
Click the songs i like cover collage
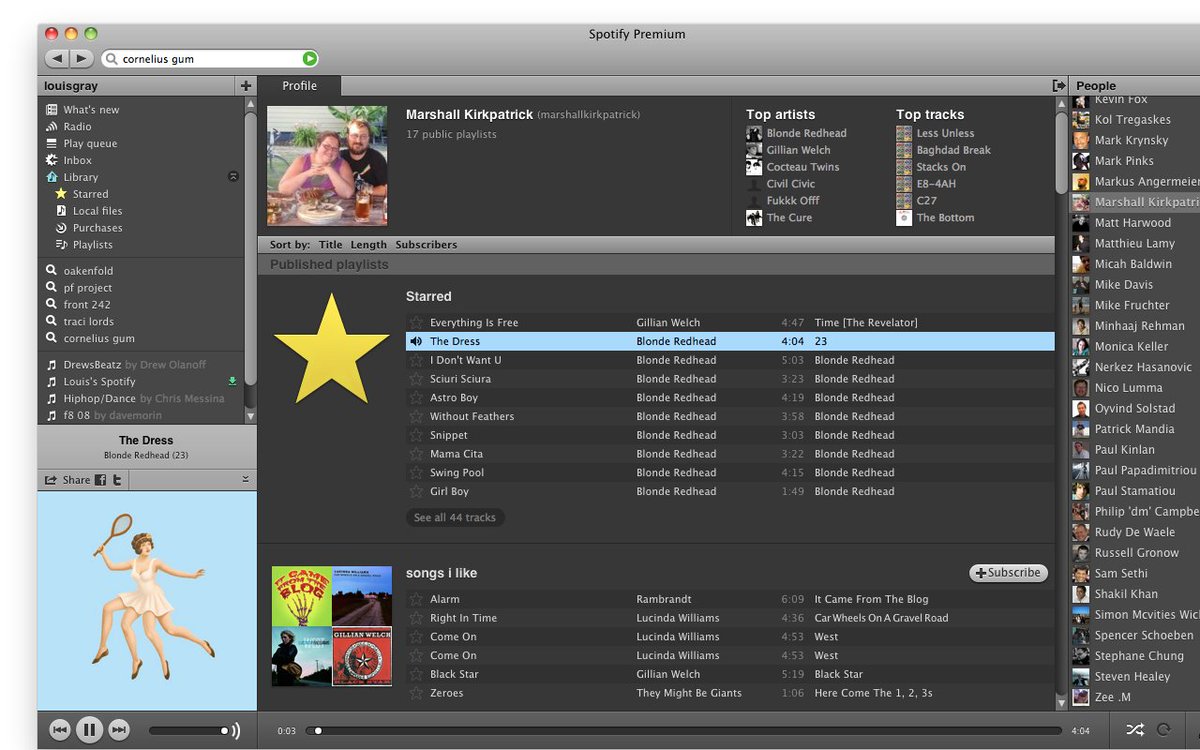tap(332, 626)
